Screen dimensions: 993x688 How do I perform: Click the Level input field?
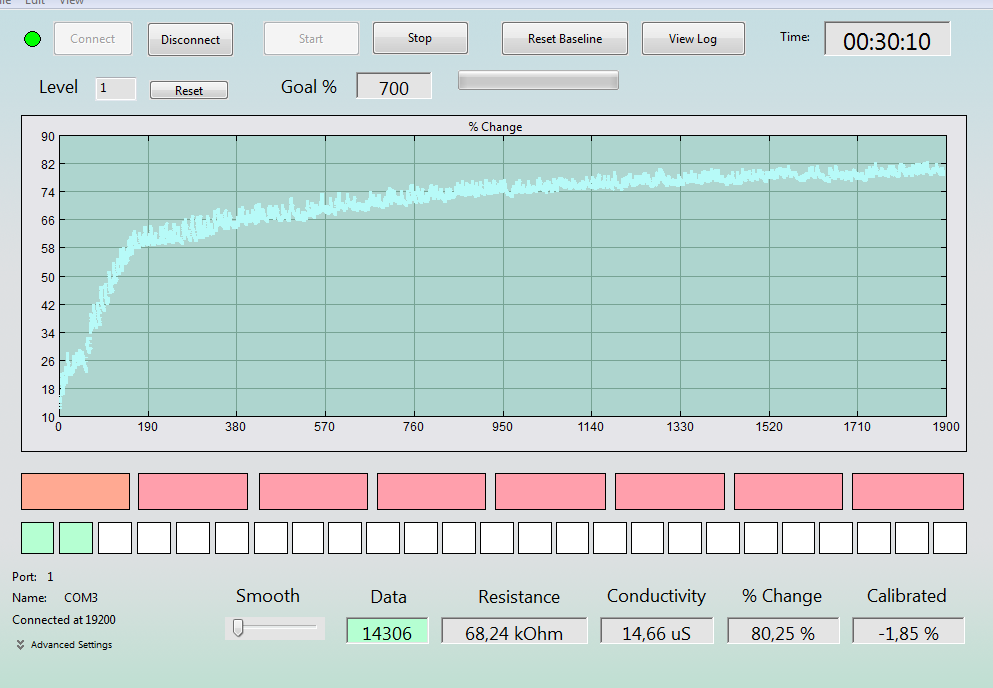pyautogui.click(x=116, y=89)
